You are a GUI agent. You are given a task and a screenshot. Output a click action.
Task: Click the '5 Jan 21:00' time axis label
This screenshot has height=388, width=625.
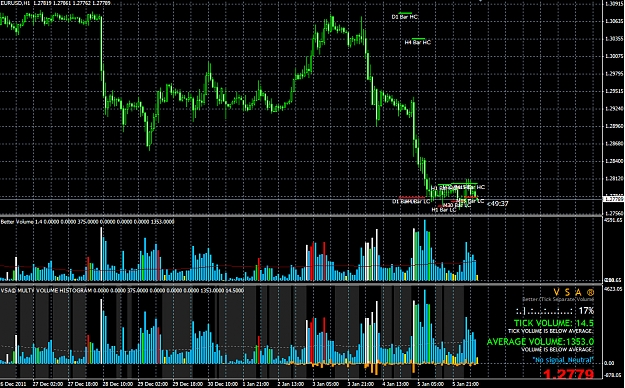(x=467, y=384)
